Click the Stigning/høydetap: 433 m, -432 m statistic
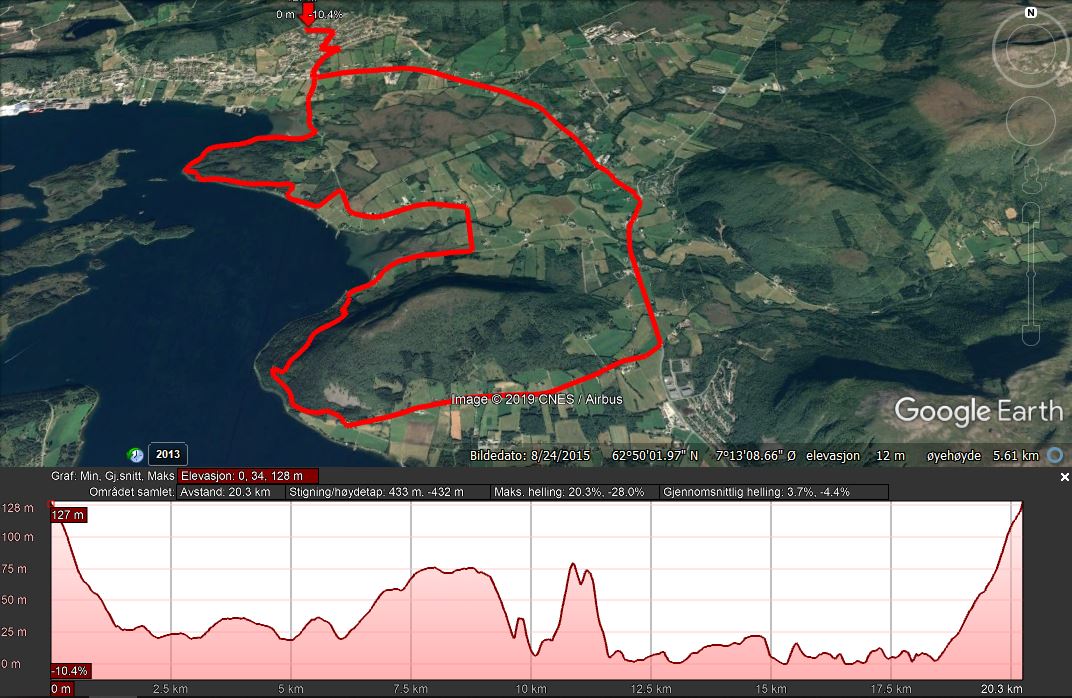The image size is (1072, 698). pyautogui.click(x=388, y=492)
